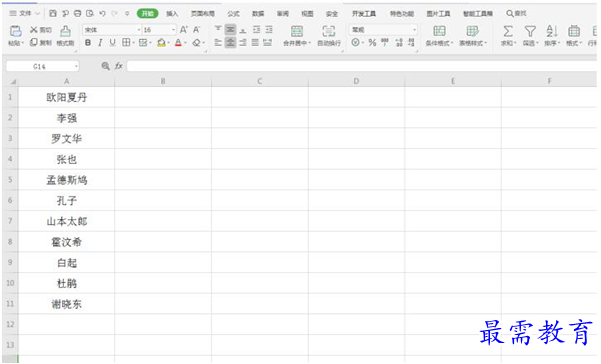Image resolution: width=601 pixels, height=364 pixels.
Task: Click the Undo arrow icon
Action: [102, 13]
